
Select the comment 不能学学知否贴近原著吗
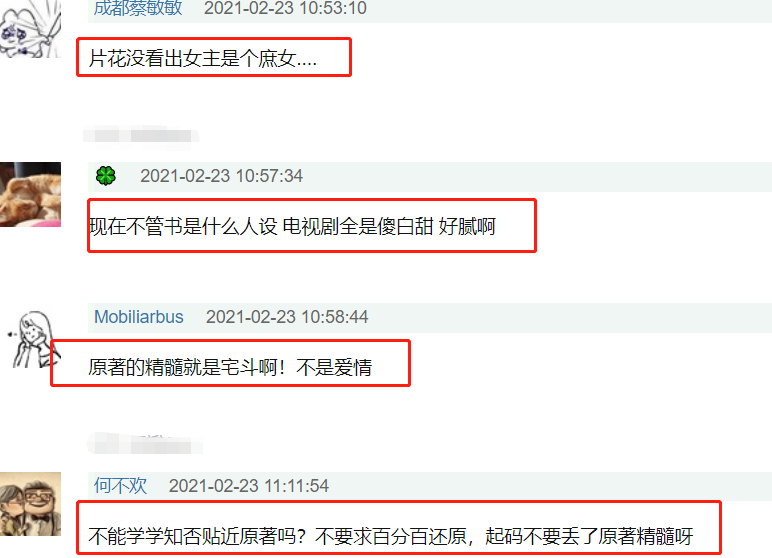(391, 536)
